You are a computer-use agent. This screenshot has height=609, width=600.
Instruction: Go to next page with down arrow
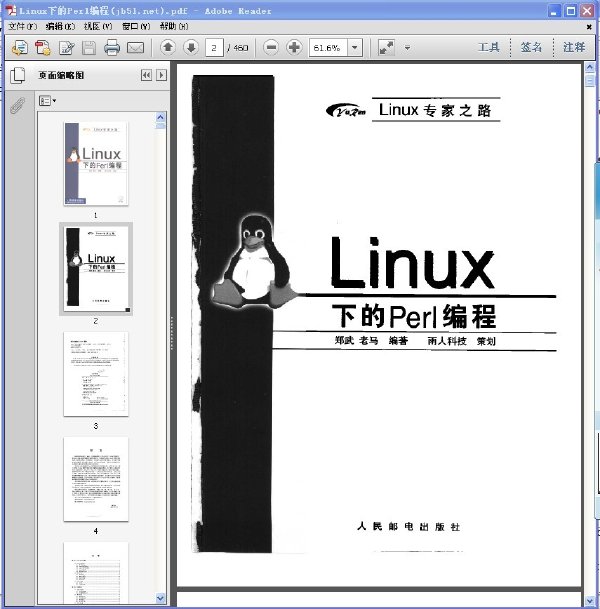[191, 47]
